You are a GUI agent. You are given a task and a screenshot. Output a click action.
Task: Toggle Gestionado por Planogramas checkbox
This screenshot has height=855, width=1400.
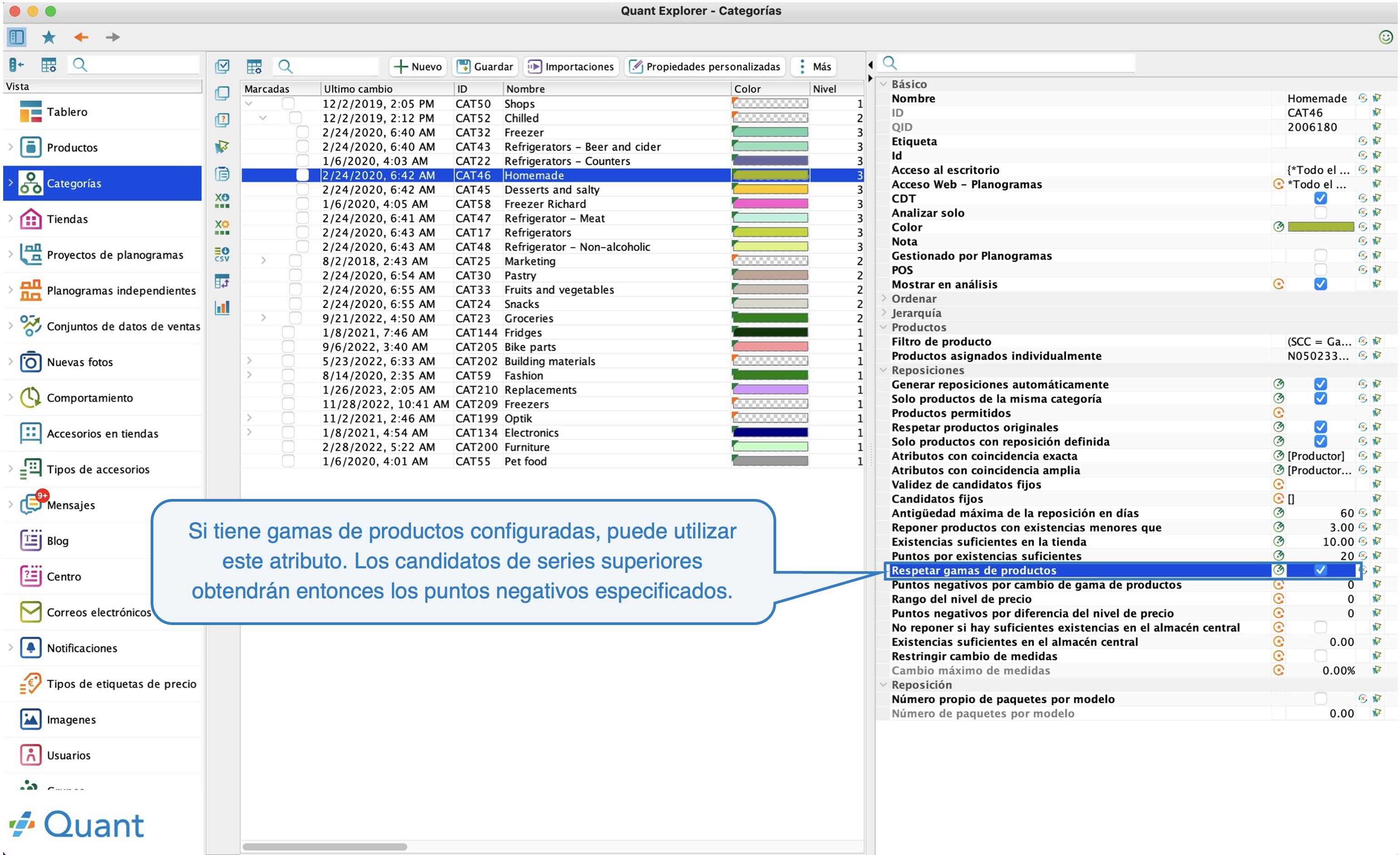[x=1321, y=256]
